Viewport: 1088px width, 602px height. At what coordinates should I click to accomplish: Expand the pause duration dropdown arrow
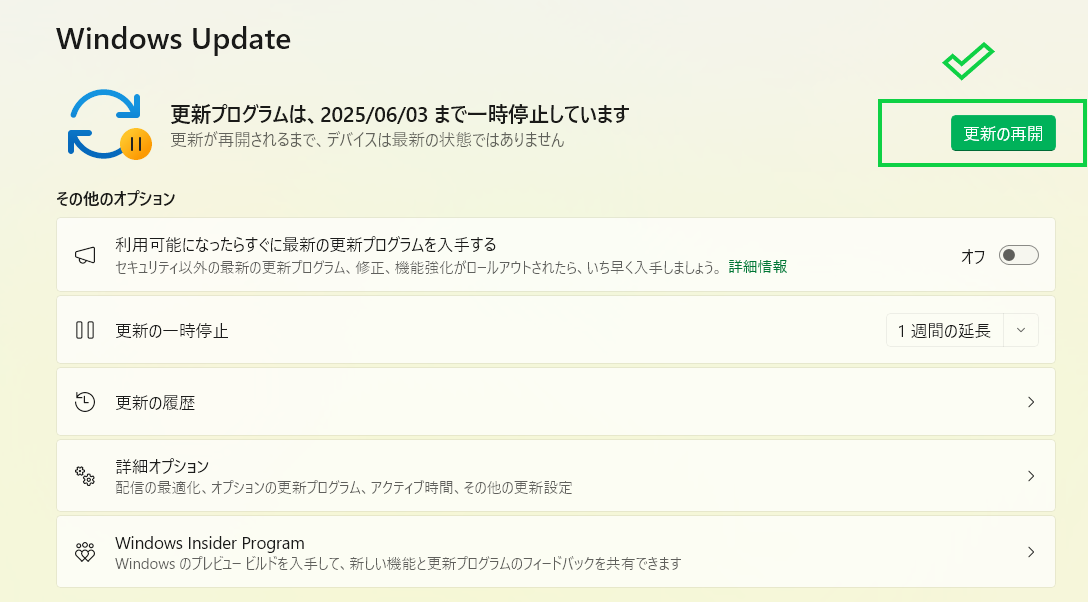pyautogui.click(x=1021, y=331)
